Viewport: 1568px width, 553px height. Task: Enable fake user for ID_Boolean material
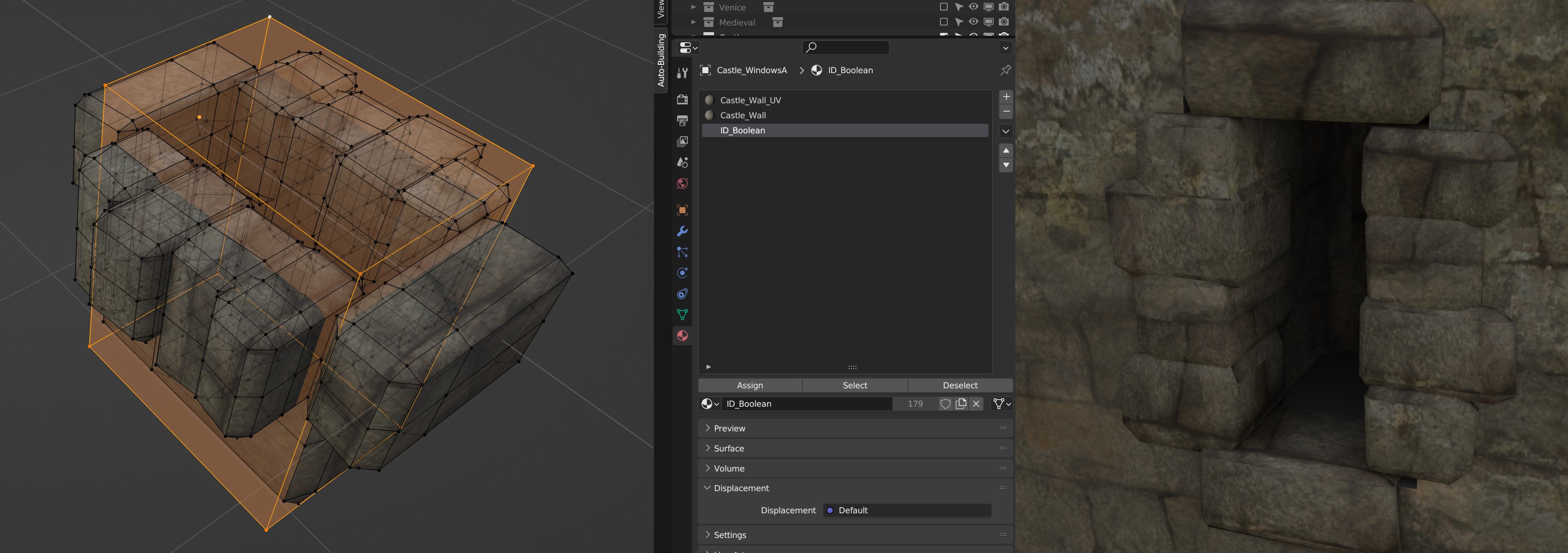945,403
